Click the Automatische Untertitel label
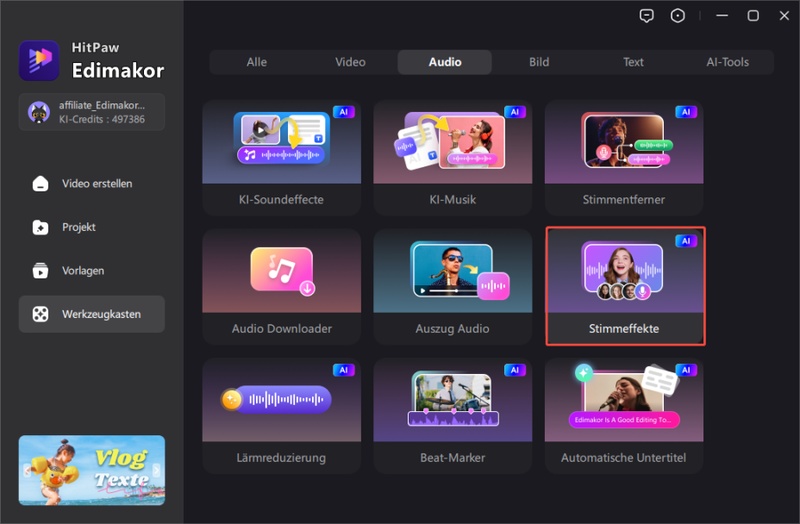 click(624, 458)
